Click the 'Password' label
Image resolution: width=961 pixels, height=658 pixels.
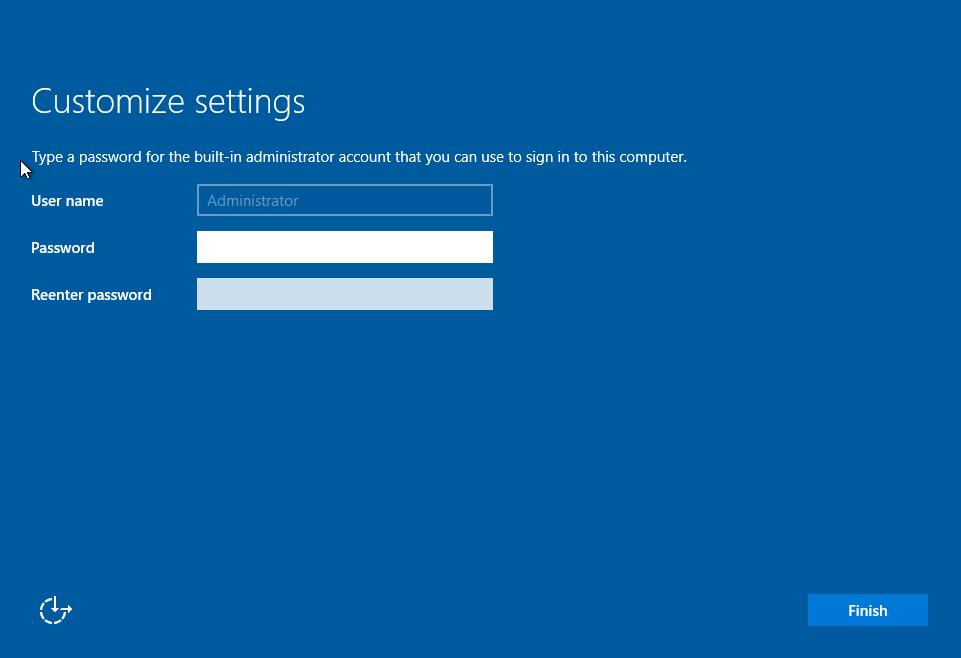[x=63, y=248]
